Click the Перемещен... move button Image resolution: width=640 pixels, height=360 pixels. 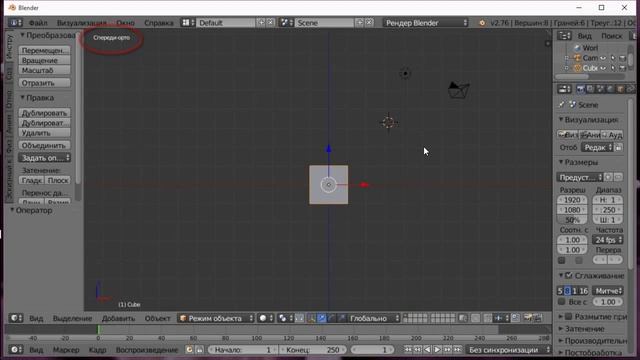click(x=44, y=50)
